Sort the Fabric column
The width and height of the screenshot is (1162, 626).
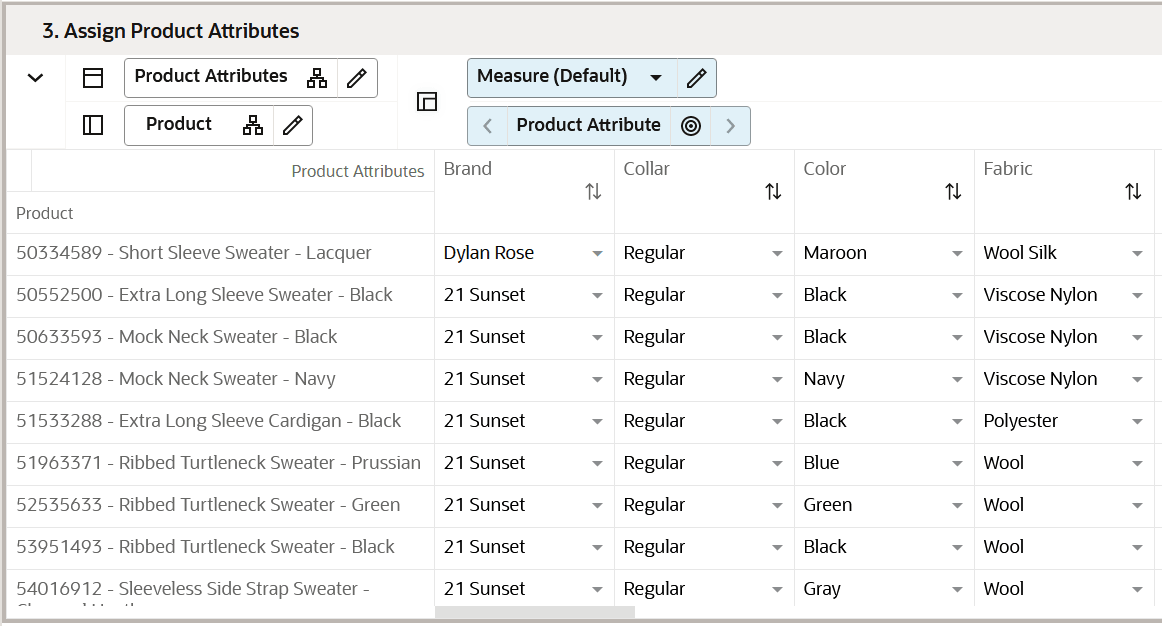click(1133, 190)
